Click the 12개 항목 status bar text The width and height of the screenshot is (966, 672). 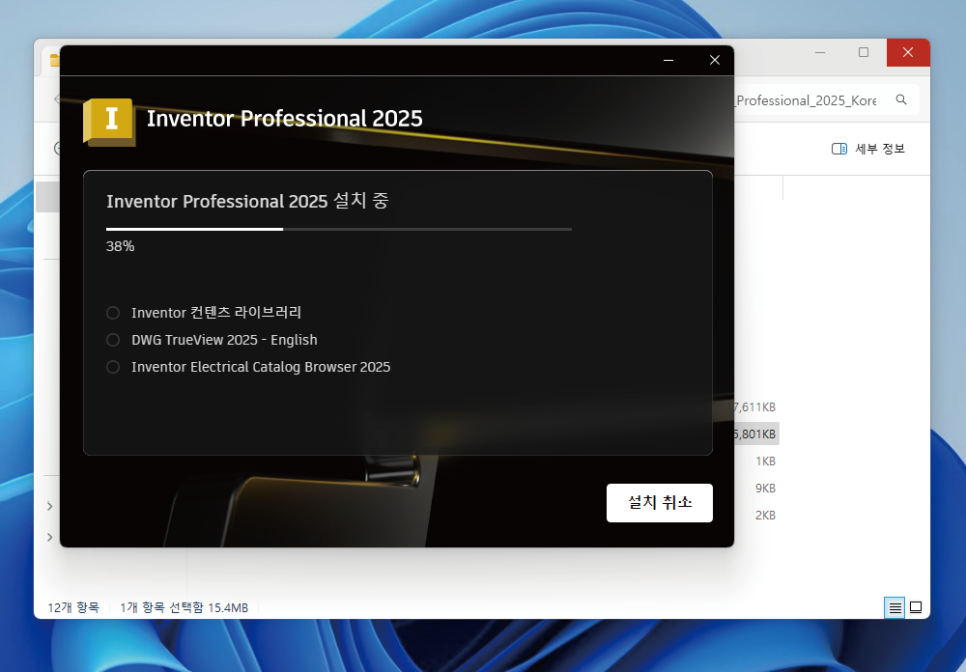[x=73, y=608]
